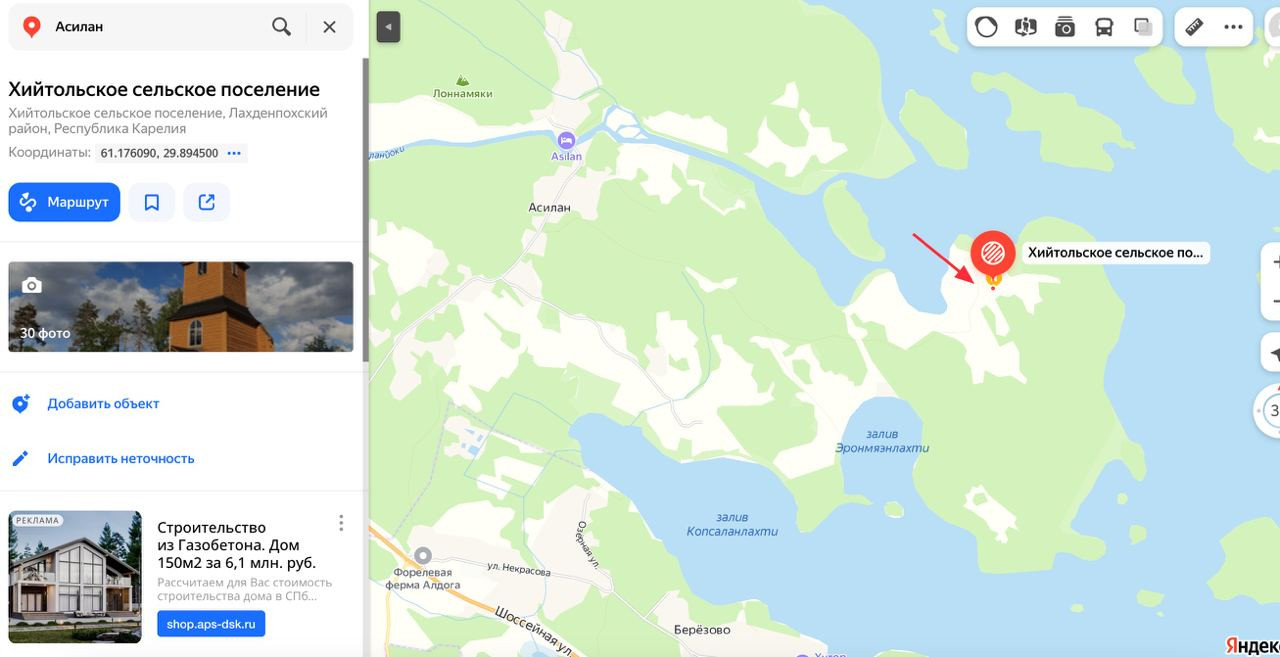Expand coordinates options with three dots
Image resolution: width=1280 pixels, height=657 pixels.
(234, 153)
